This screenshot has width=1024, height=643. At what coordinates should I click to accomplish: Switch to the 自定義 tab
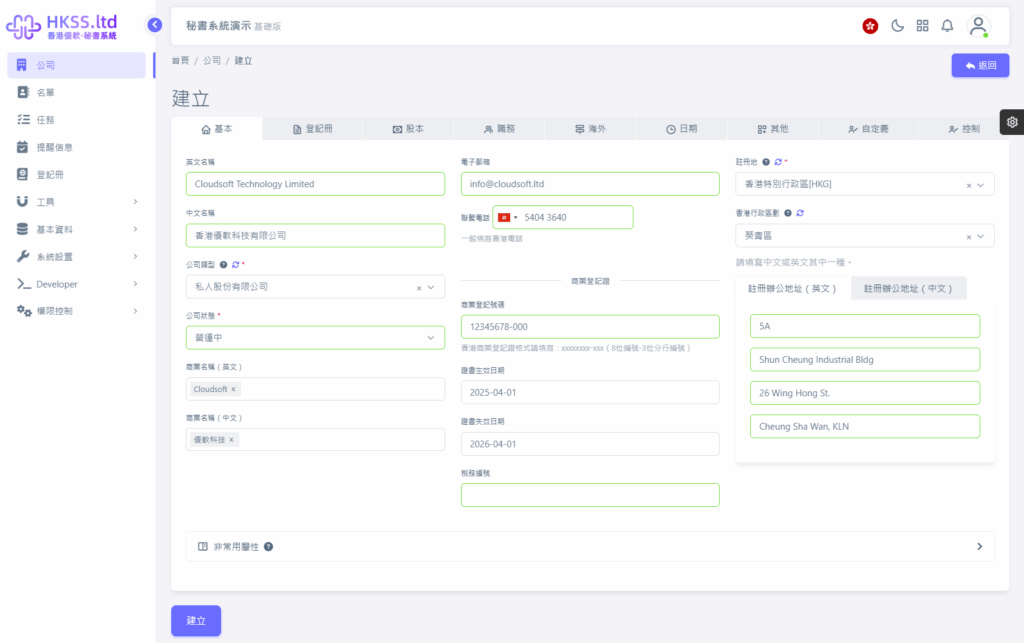click(868, 129)
